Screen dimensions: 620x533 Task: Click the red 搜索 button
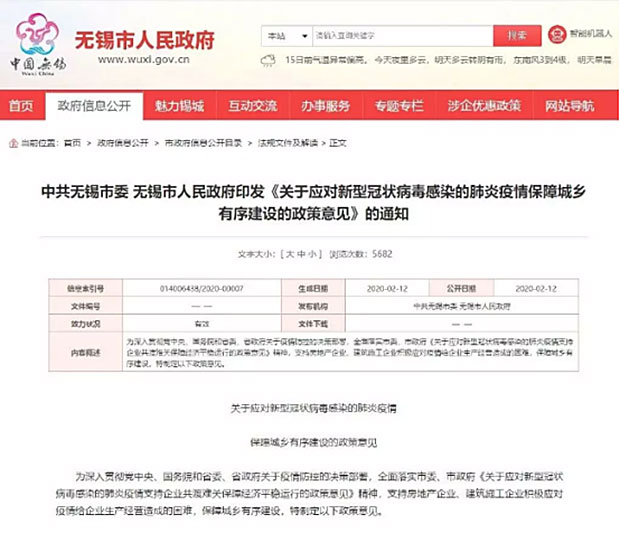pyautogui.click(x=517, y=36)
